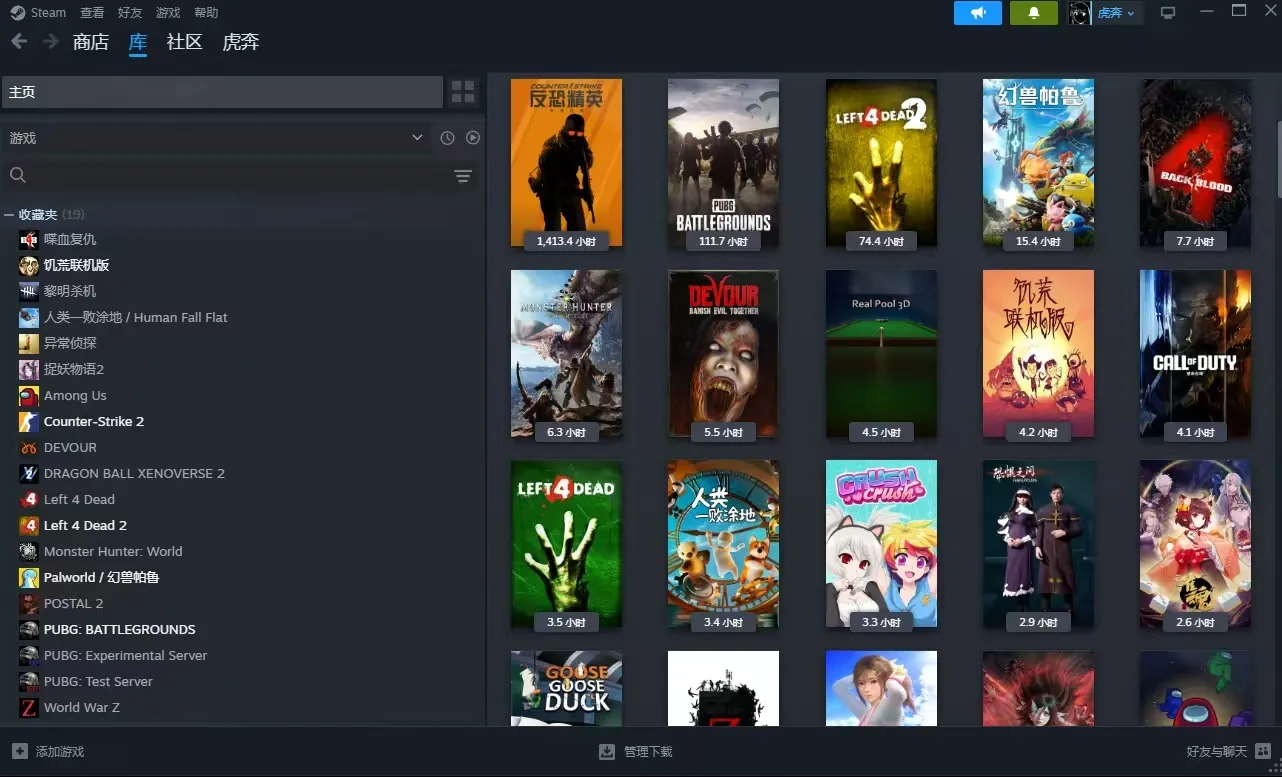
Task: Go back with the left arrow
Action: [x=19, y=42]
